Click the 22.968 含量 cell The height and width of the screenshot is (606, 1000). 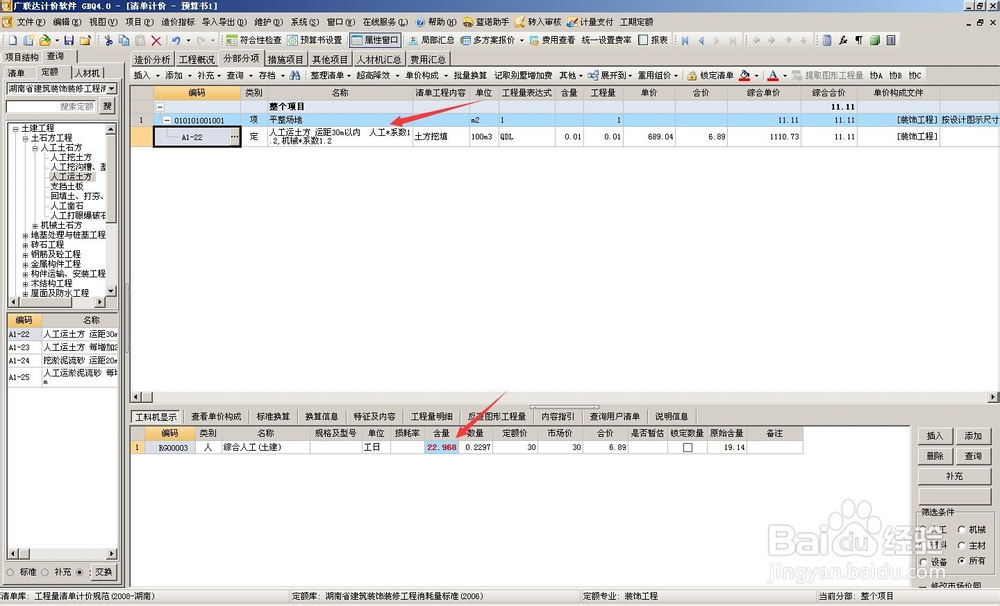pos(441,447)
